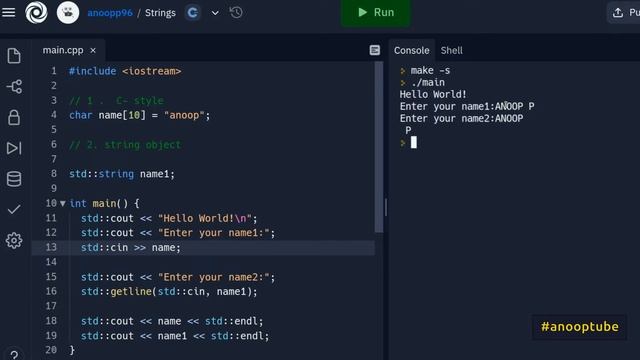This screenshot has height=360, width=640.
Task: Switch to the Console tab
Action: coord(411,51)
